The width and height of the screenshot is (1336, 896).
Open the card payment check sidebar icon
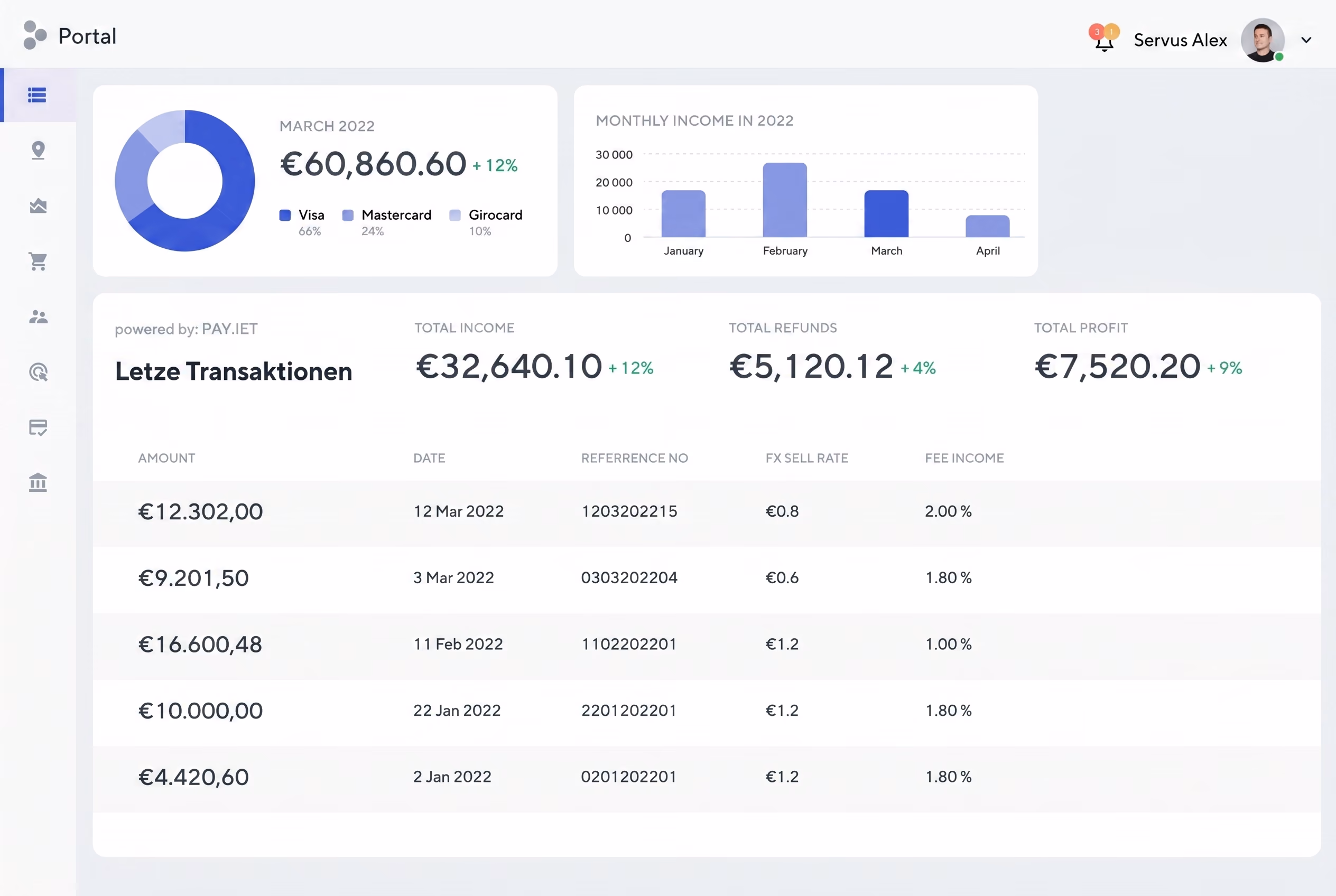pos(38,427)
